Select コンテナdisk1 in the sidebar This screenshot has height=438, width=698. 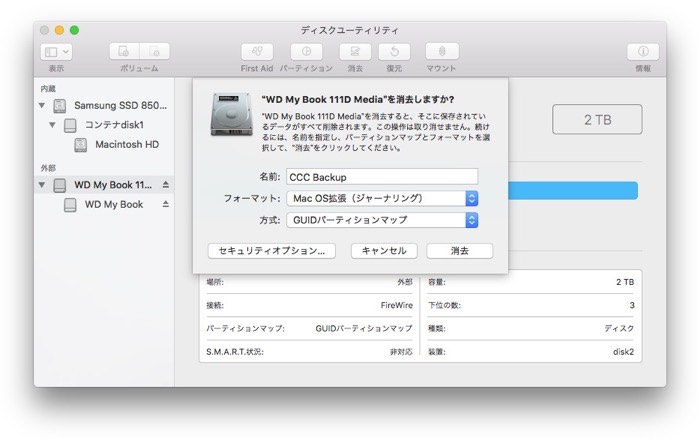(x=114, y=125)
